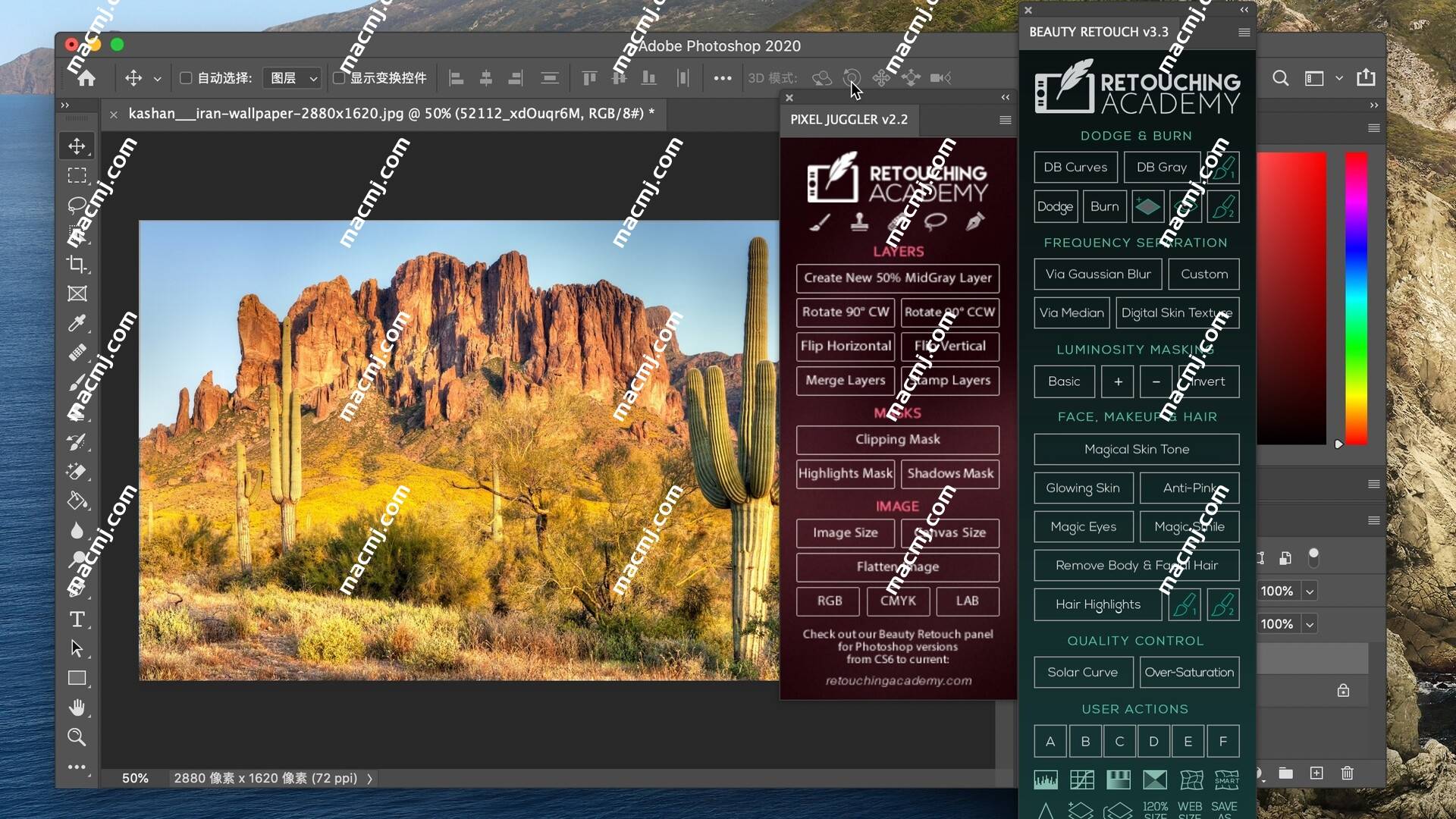Open more align options ellipsis
Screen dimensions: 1456x819
click(x=723, y=77)
